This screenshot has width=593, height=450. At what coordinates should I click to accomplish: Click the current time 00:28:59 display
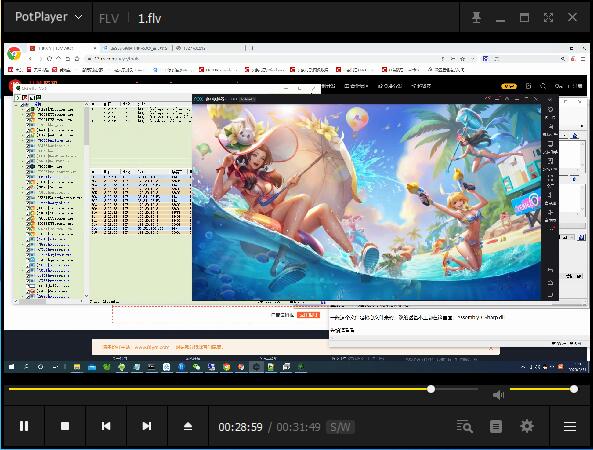tap(241, 427)
